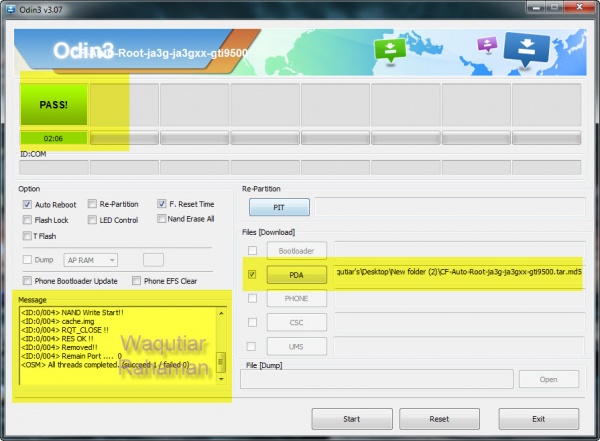
Task: Close the Odin3 window
Action: click(x=579, y=7)
